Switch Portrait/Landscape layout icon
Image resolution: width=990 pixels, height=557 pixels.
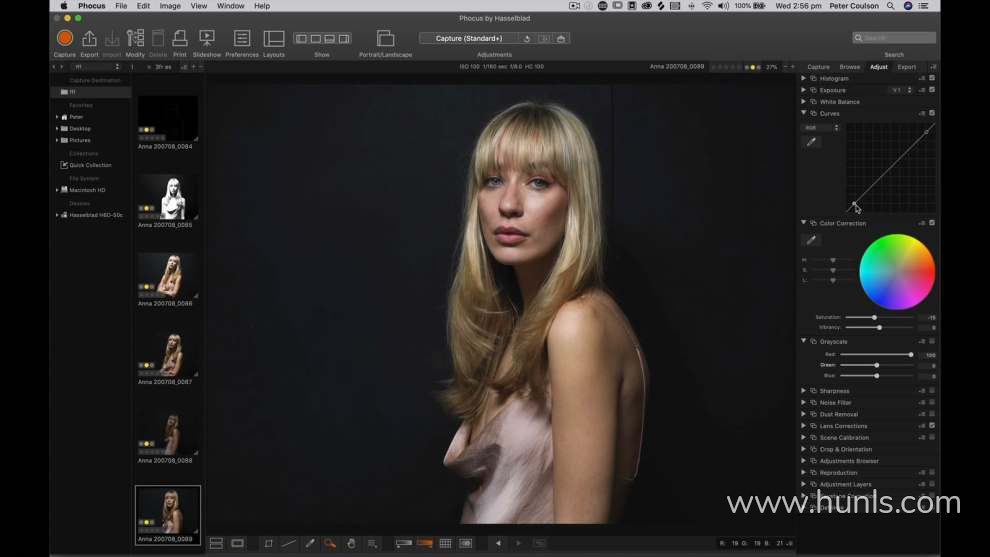tap(385, 39)
